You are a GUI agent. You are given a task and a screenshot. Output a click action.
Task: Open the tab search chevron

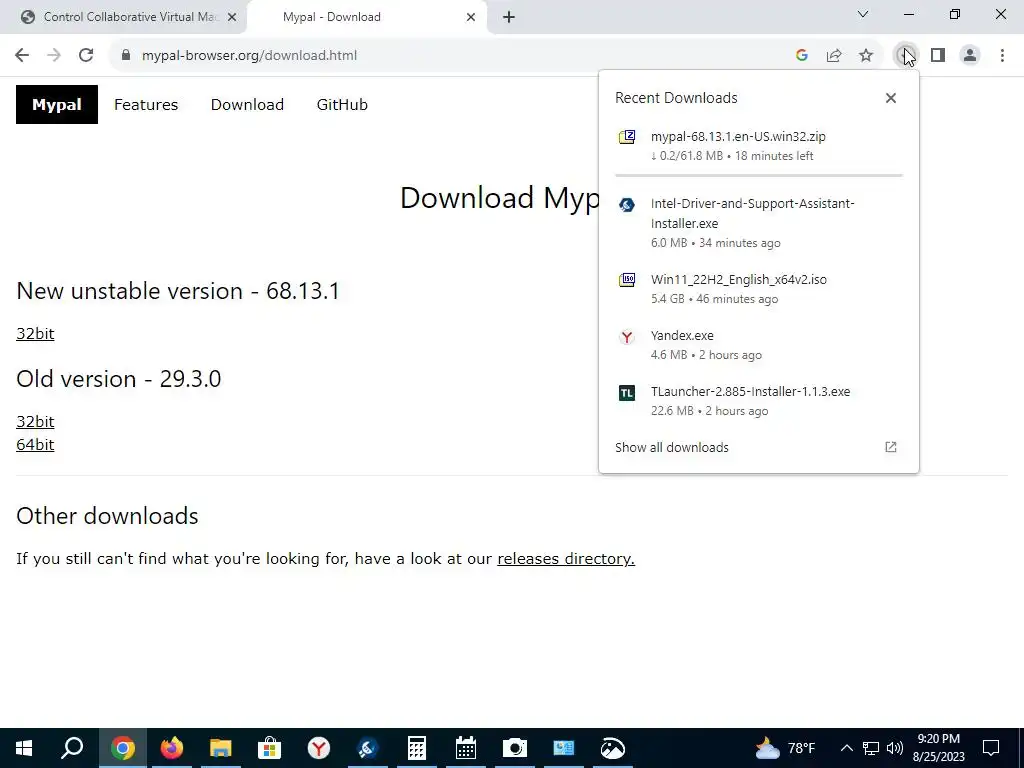tap(863, 14)
